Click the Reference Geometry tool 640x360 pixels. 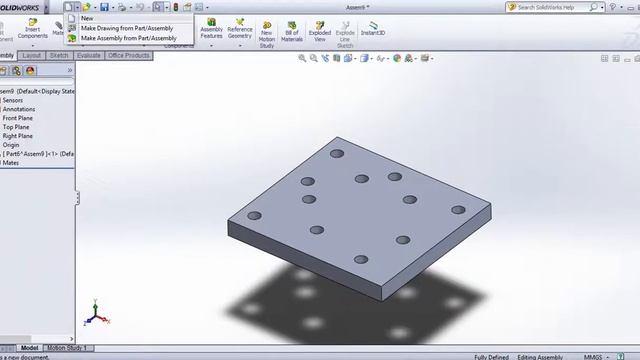tap(240, 28)
